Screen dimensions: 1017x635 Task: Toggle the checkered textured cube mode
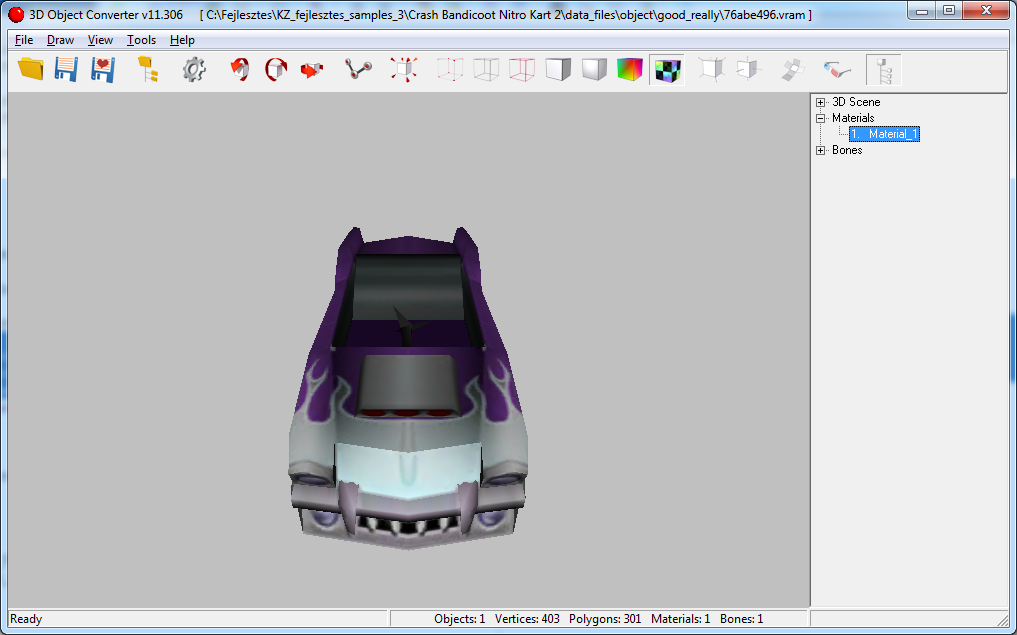click(x=666, y=69)
